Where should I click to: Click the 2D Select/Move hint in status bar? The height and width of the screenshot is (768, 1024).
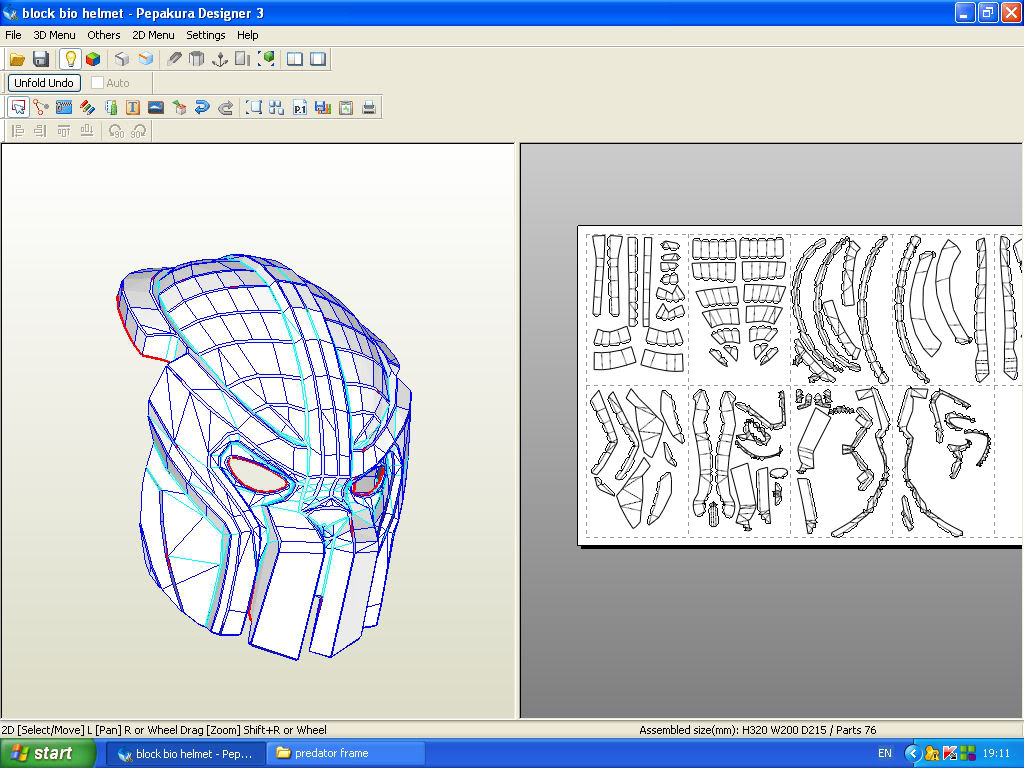point(164,730)
